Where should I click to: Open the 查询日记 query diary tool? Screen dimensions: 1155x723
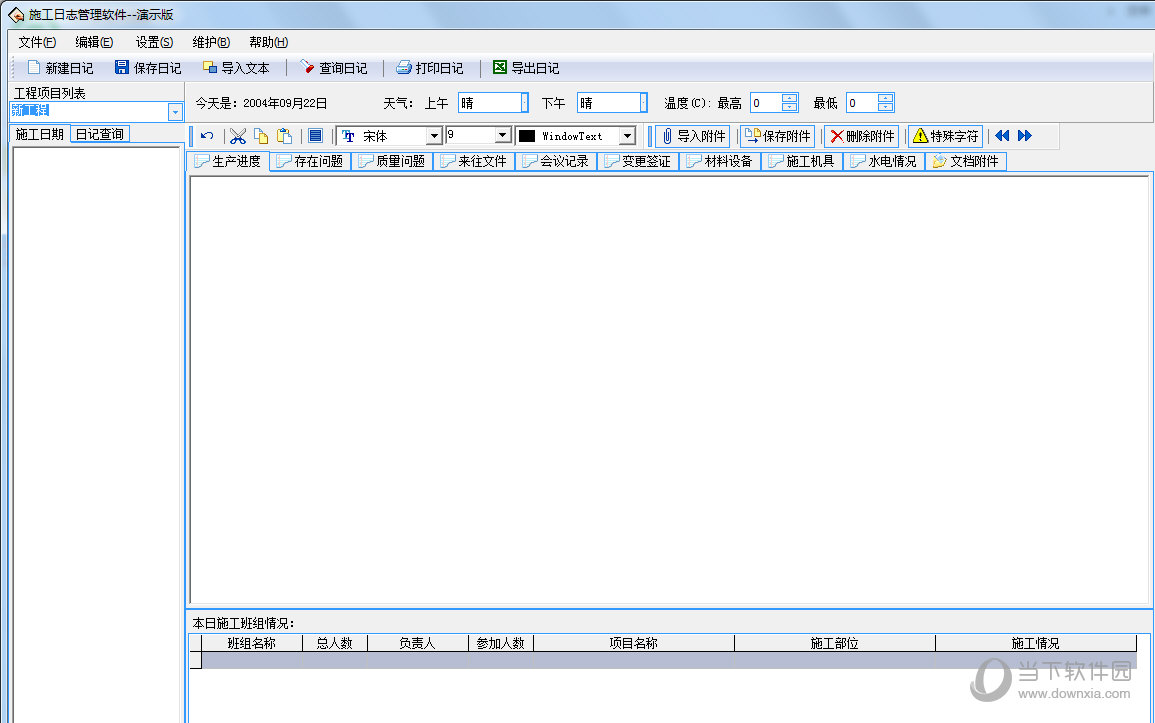point(334,68)
